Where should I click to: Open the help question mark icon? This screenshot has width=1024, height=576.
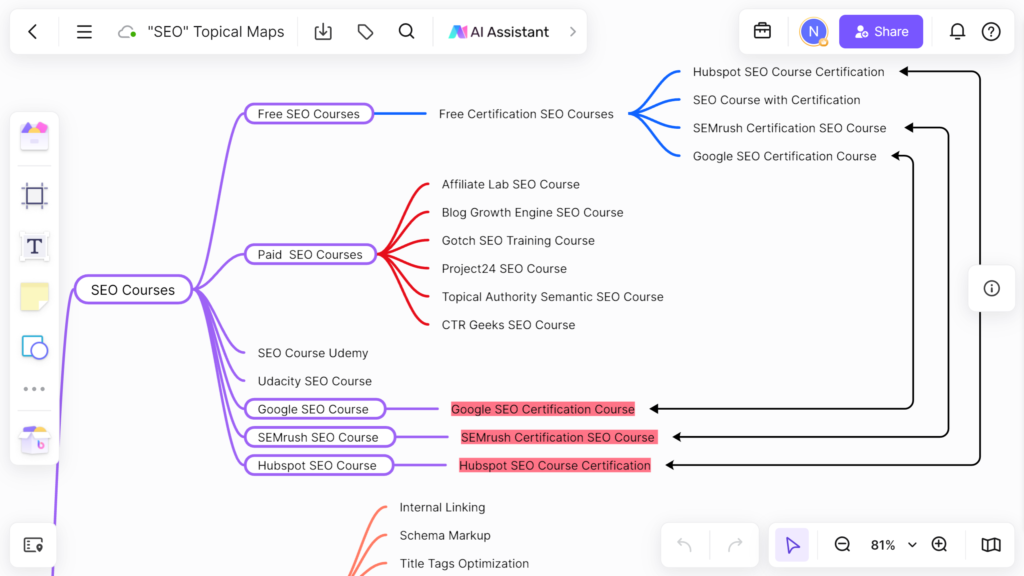pos(991,32)
